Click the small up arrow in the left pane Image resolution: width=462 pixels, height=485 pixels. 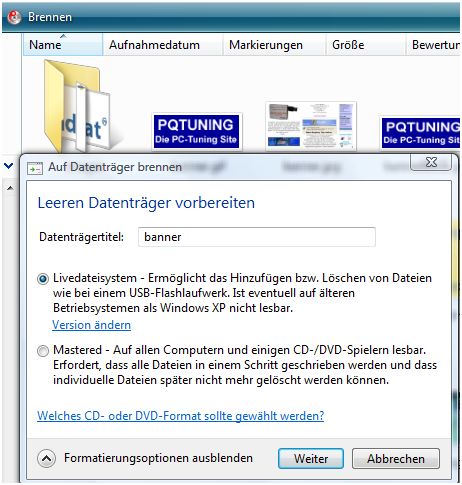10,188
